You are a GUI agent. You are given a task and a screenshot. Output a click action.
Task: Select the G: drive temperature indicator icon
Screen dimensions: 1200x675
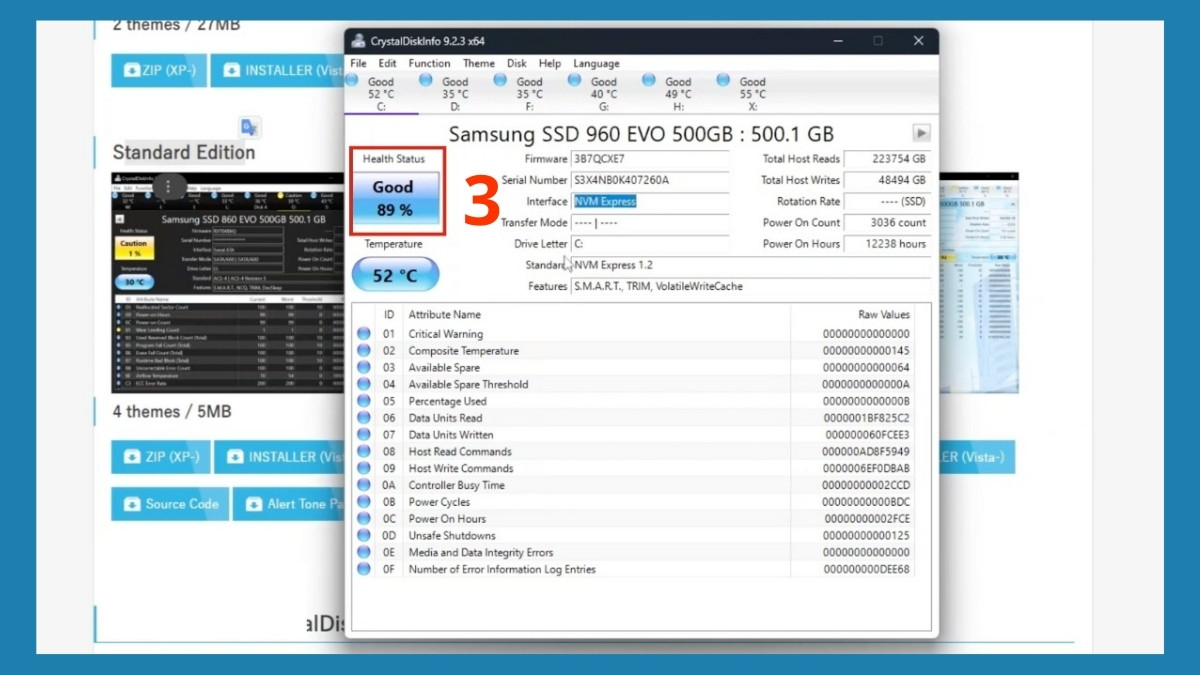click(x=575, y=80)
